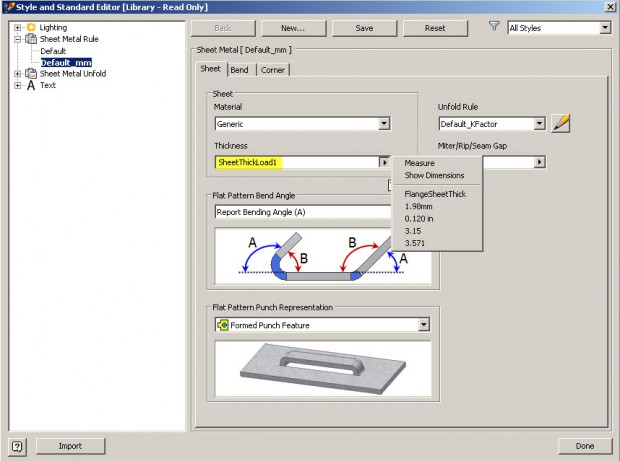
Task: Select Default style in the tree
Action: [53, 51]
